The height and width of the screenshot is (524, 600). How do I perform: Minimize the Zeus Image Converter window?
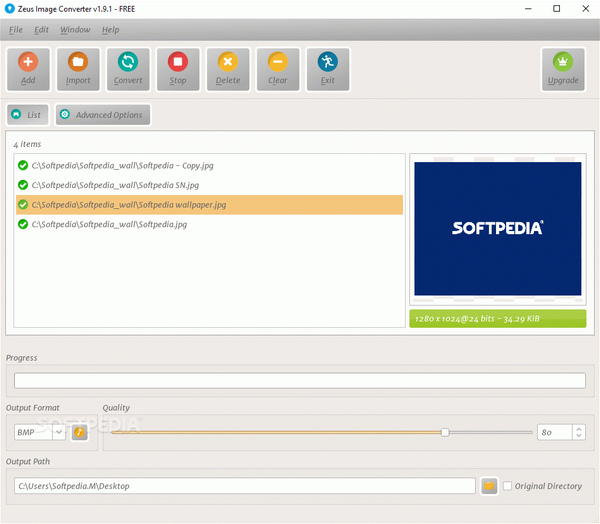(528, 8)
